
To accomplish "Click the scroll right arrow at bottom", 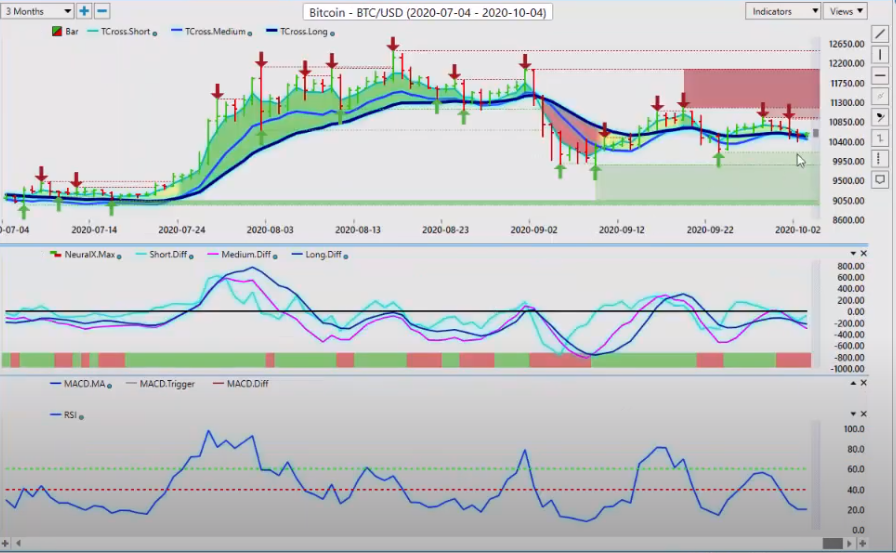I will coord(850,543).
